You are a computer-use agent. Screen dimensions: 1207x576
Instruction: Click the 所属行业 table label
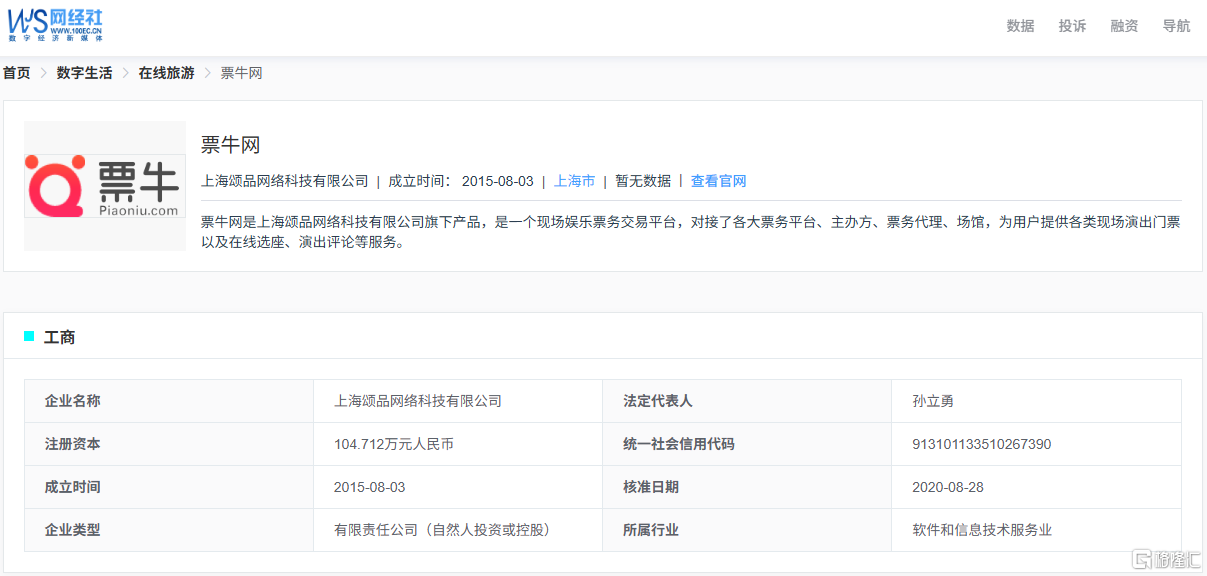651,530
